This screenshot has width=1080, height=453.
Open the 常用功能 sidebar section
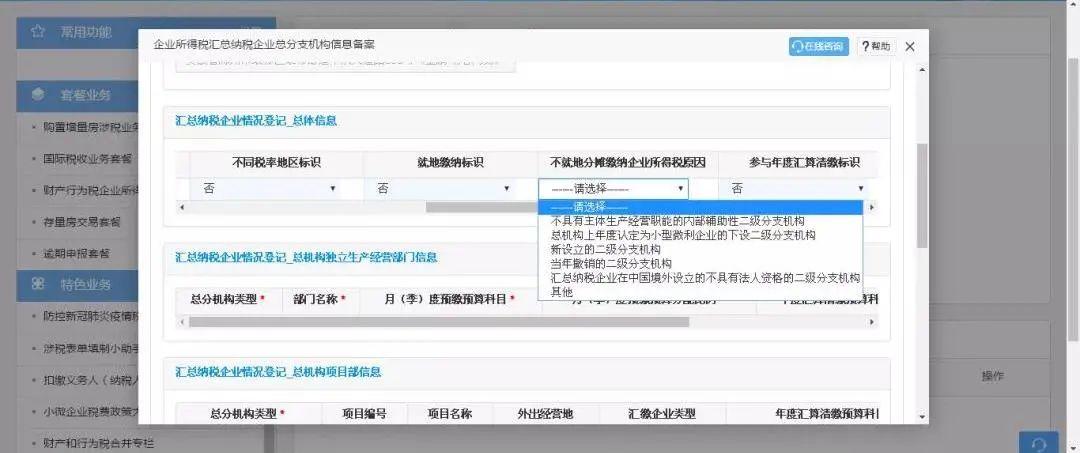[x=77, y=32]
